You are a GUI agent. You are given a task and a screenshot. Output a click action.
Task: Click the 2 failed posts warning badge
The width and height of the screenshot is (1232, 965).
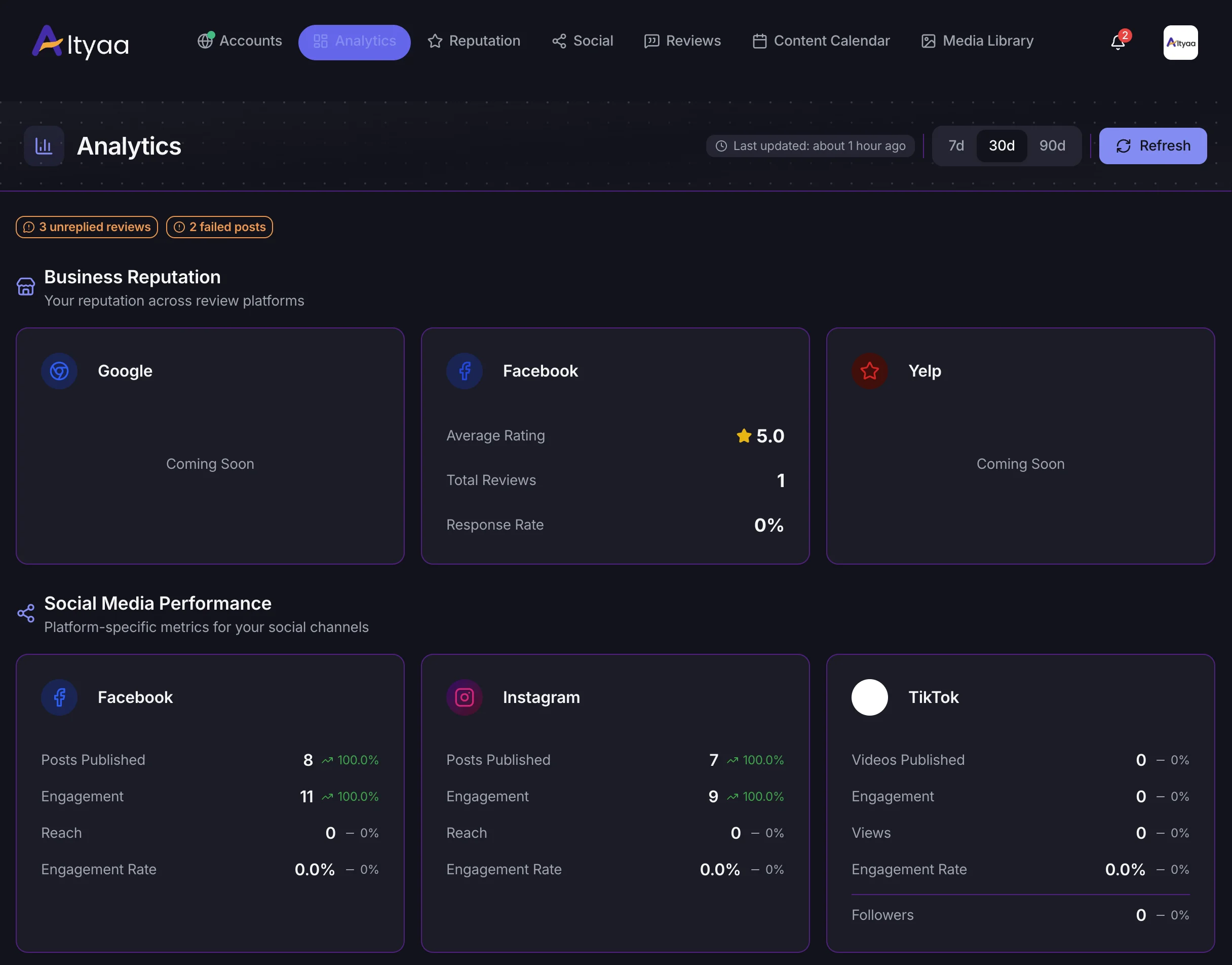point(219,227)
